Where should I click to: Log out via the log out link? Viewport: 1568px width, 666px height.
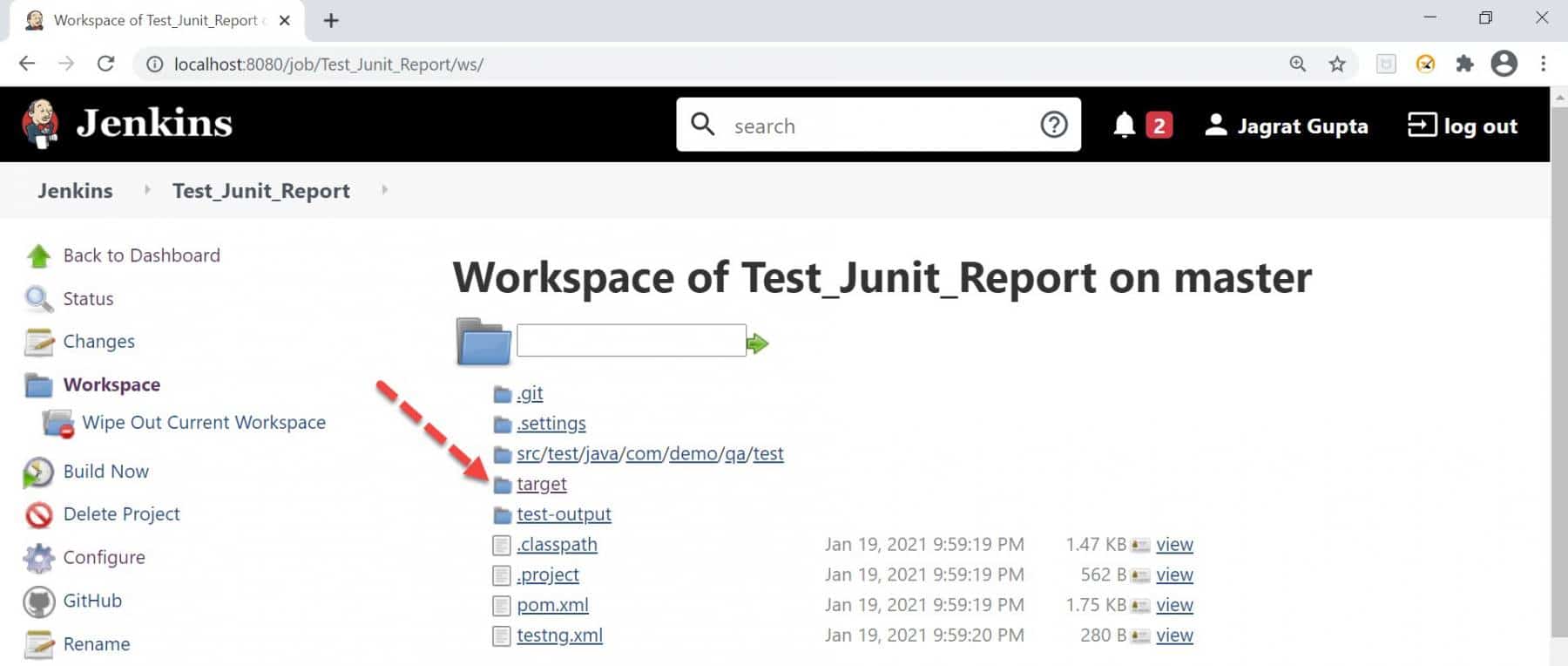pyautogui.click(x=1463, y=126)
